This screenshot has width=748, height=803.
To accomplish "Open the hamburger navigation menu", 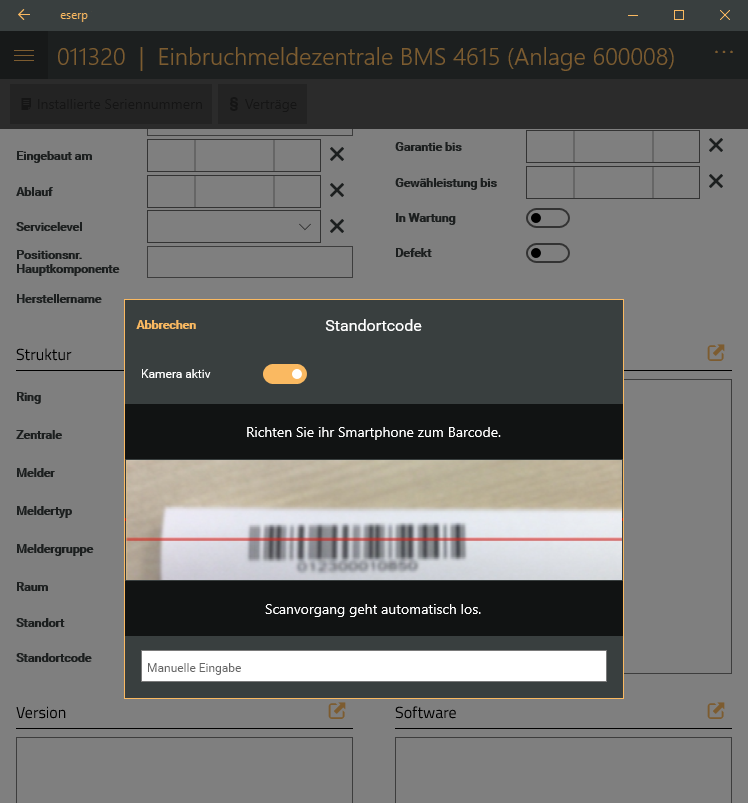I will click(x=24, y=57).
